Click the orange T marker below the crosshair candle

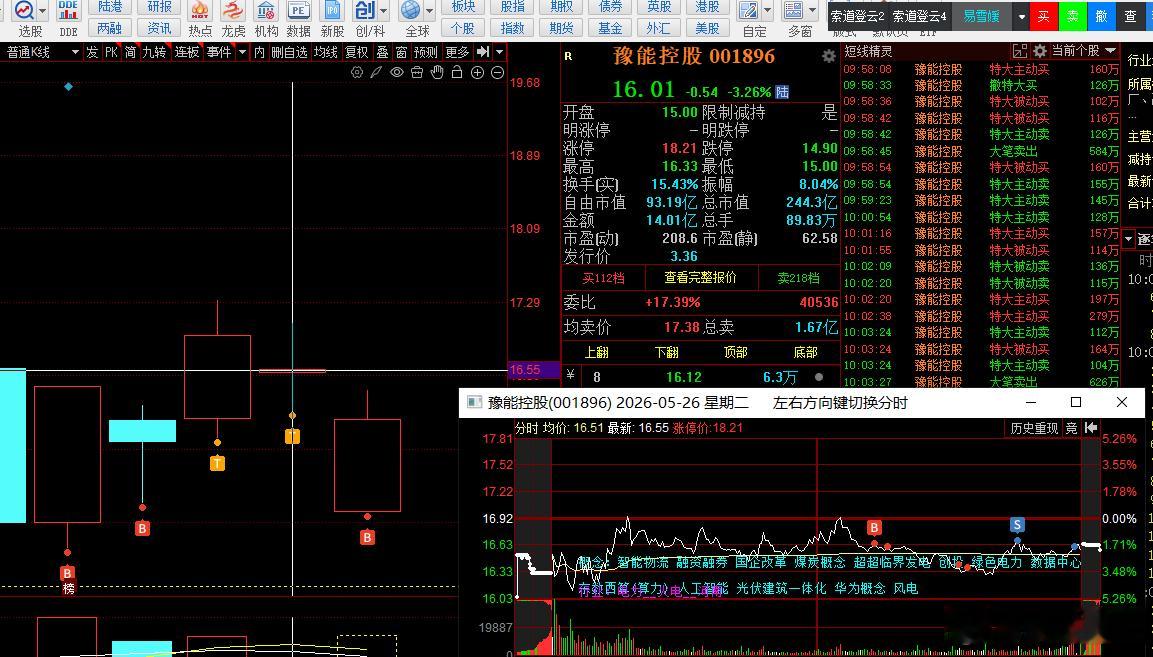point(292,436)
